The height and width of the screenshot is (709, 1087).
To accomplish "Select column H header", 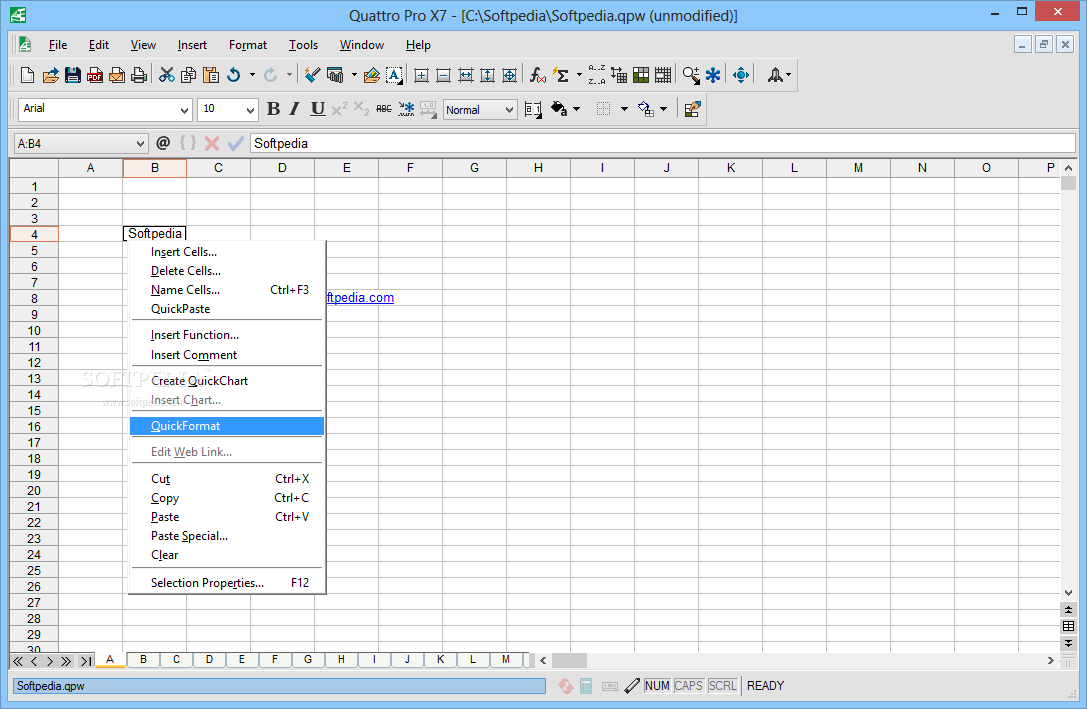I will (x=538, y=168).
